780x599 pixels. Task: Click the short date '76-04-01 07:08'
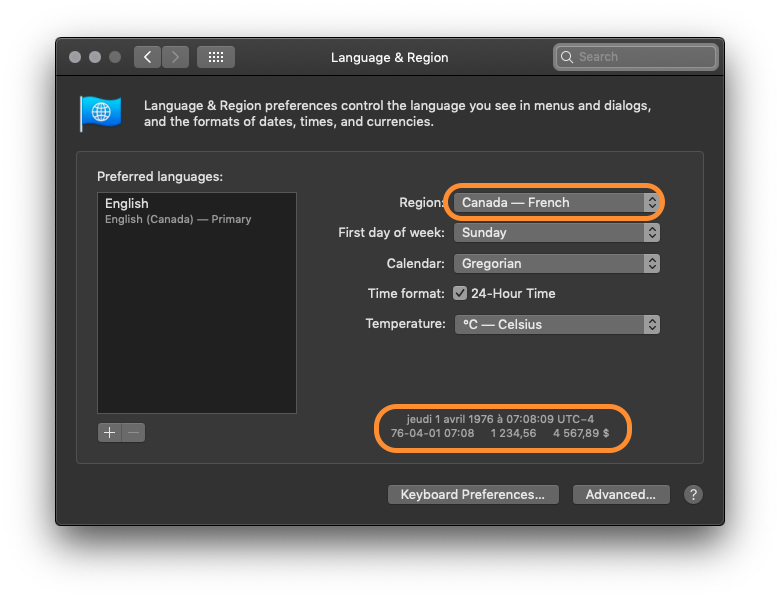(x=432, y=433)
